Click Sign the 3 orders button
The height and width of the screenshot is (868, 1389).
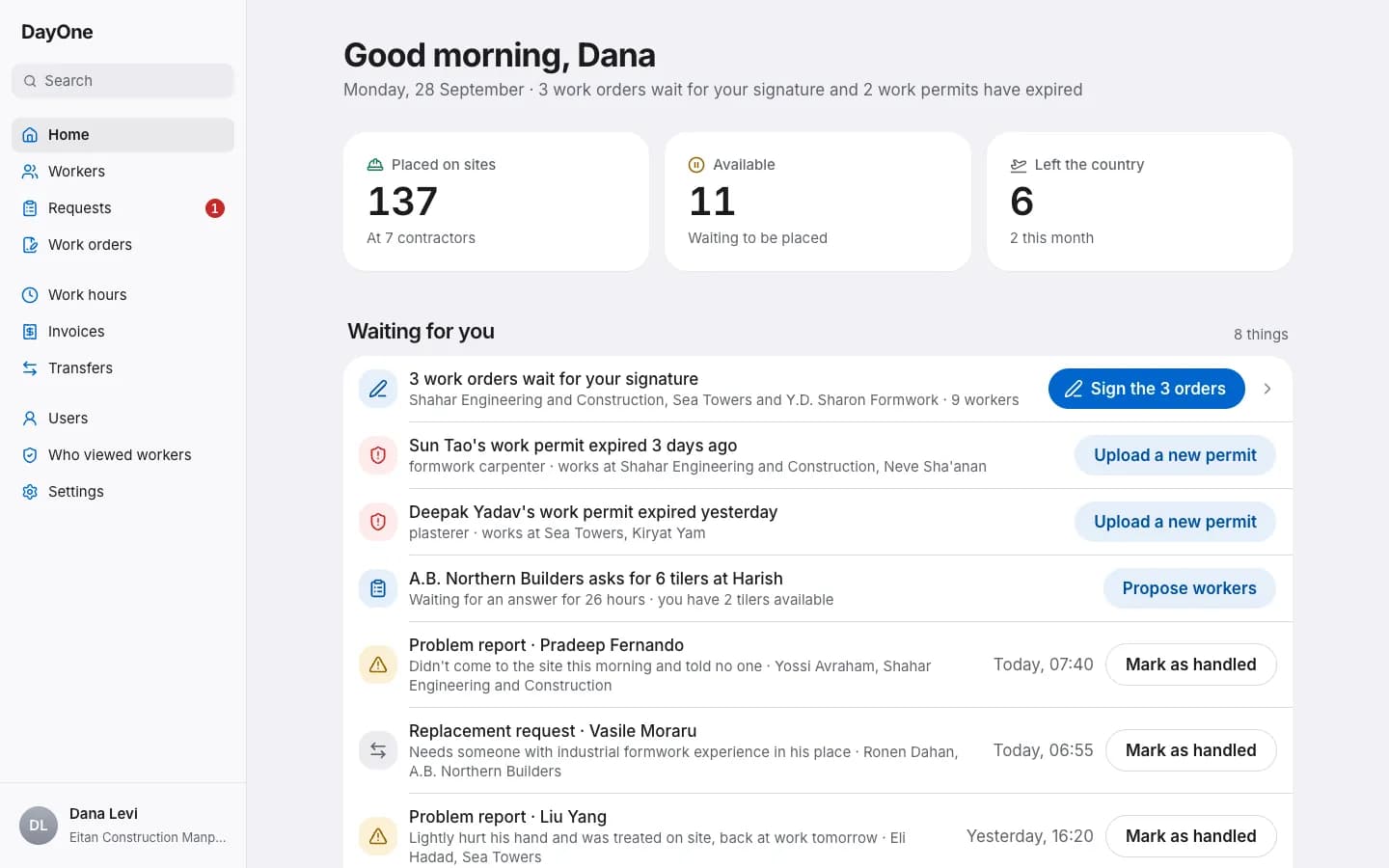pyautogui.click(x=1146, y=389)
